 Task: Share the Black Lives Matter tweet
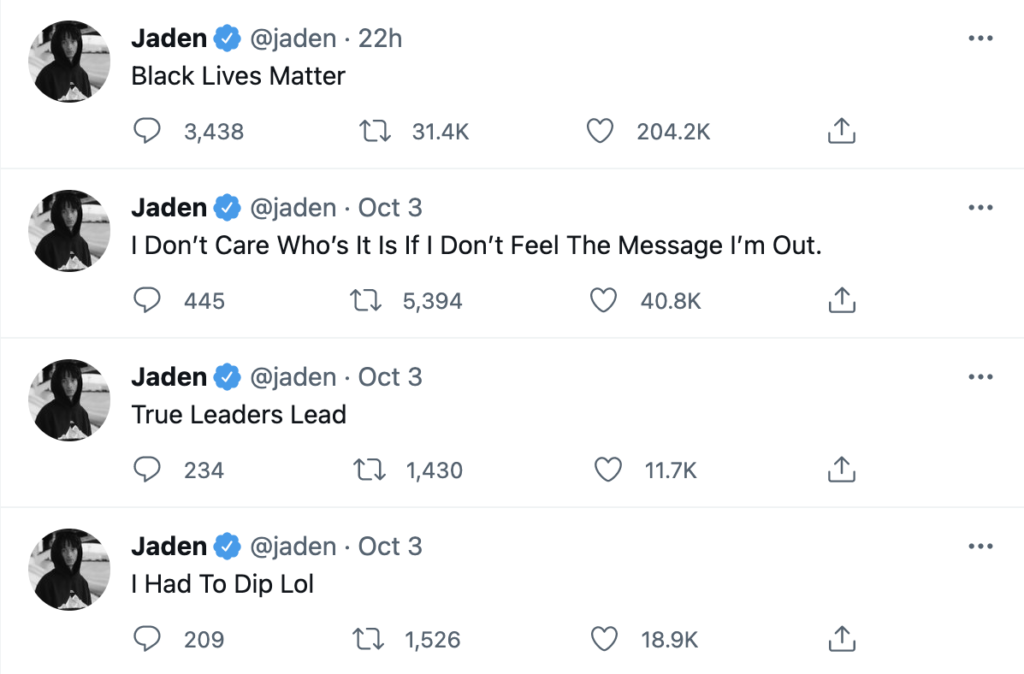point(841,131)
